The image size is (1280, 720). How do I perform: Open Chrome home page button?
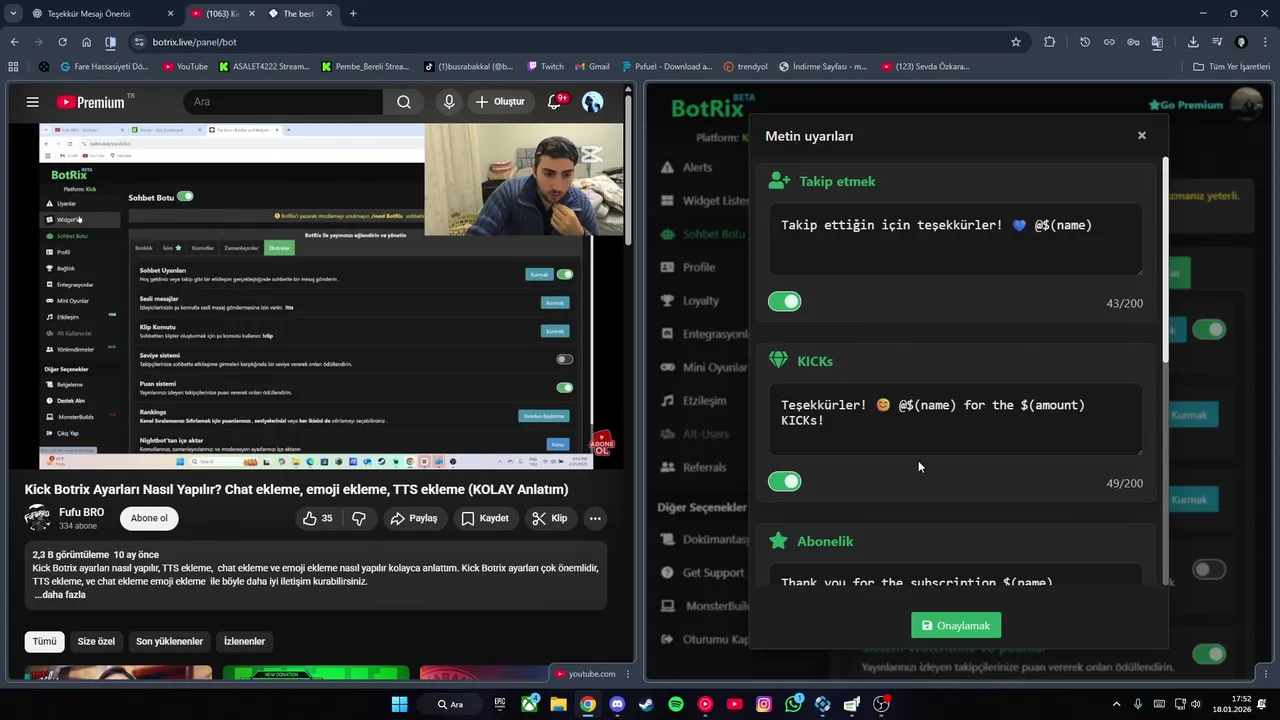(x=86, y=42)
